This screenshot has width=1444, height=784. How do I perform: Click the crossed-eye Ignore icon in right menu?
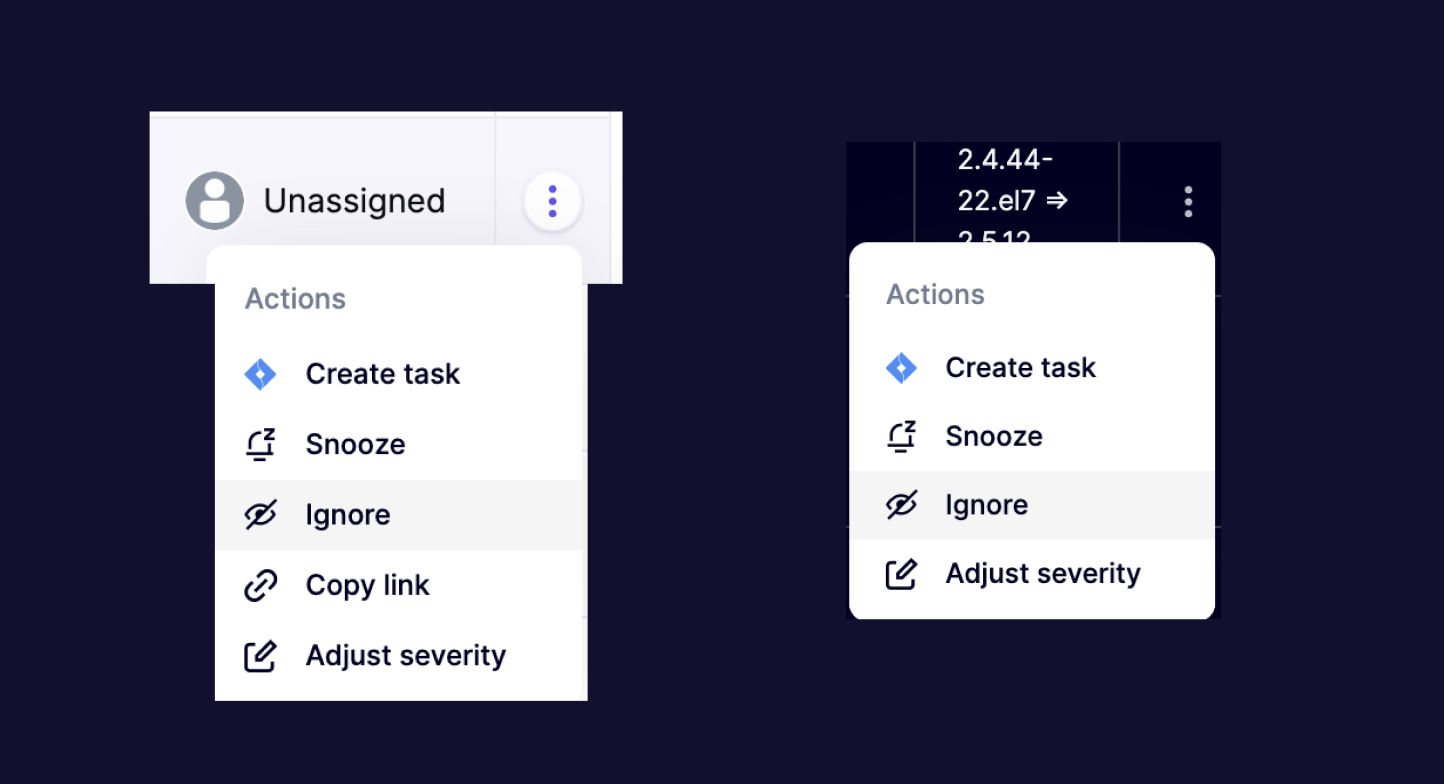coord(901,505)
